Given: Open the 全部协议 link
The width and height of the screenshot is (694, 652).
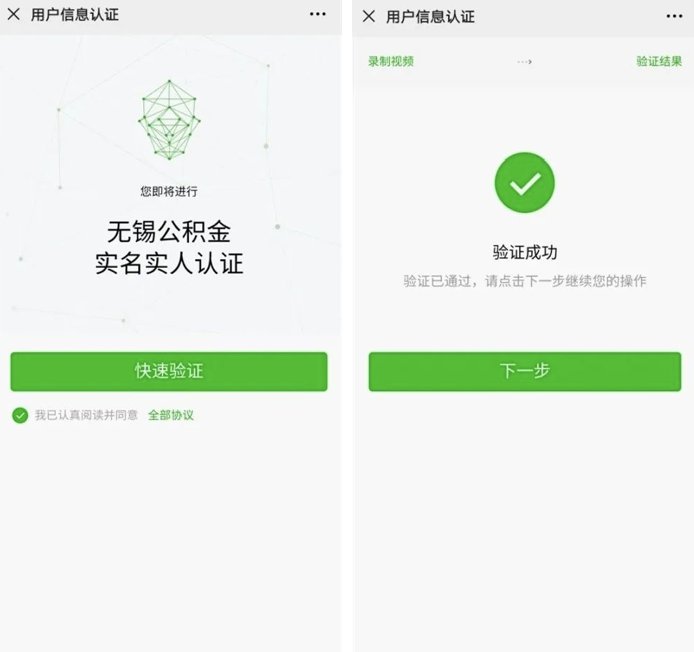Looking at the screenshot, I should pyautogui.click(x=171, y=415).
